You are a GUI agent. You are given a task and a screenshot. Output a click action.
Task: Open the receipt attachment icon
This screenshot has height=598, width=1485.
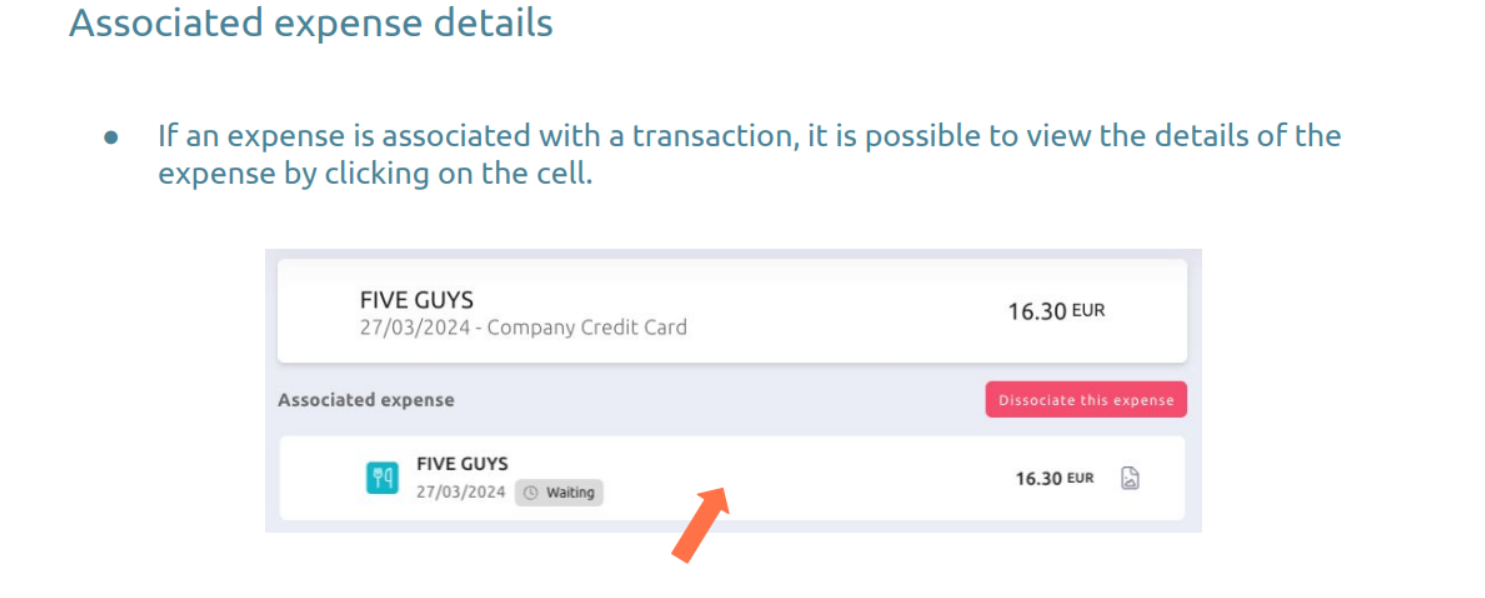tap(1130, 478)
